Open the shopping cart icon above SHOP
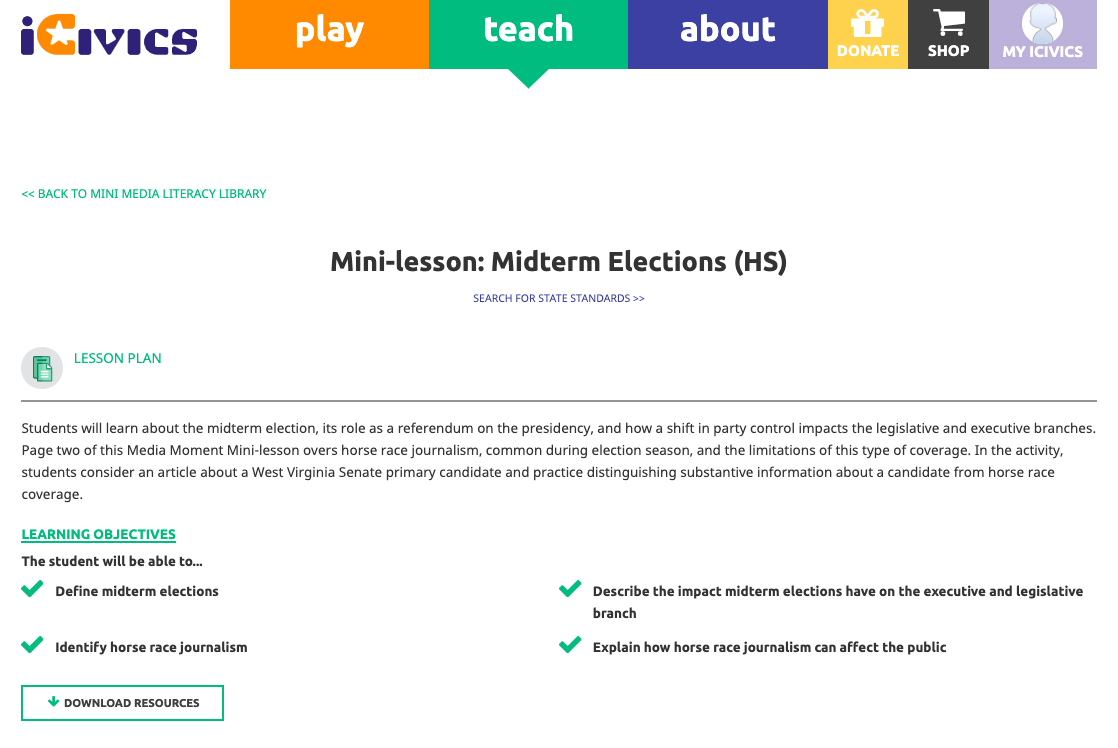This screenshot has height=748, width=1118. point(948,22)
